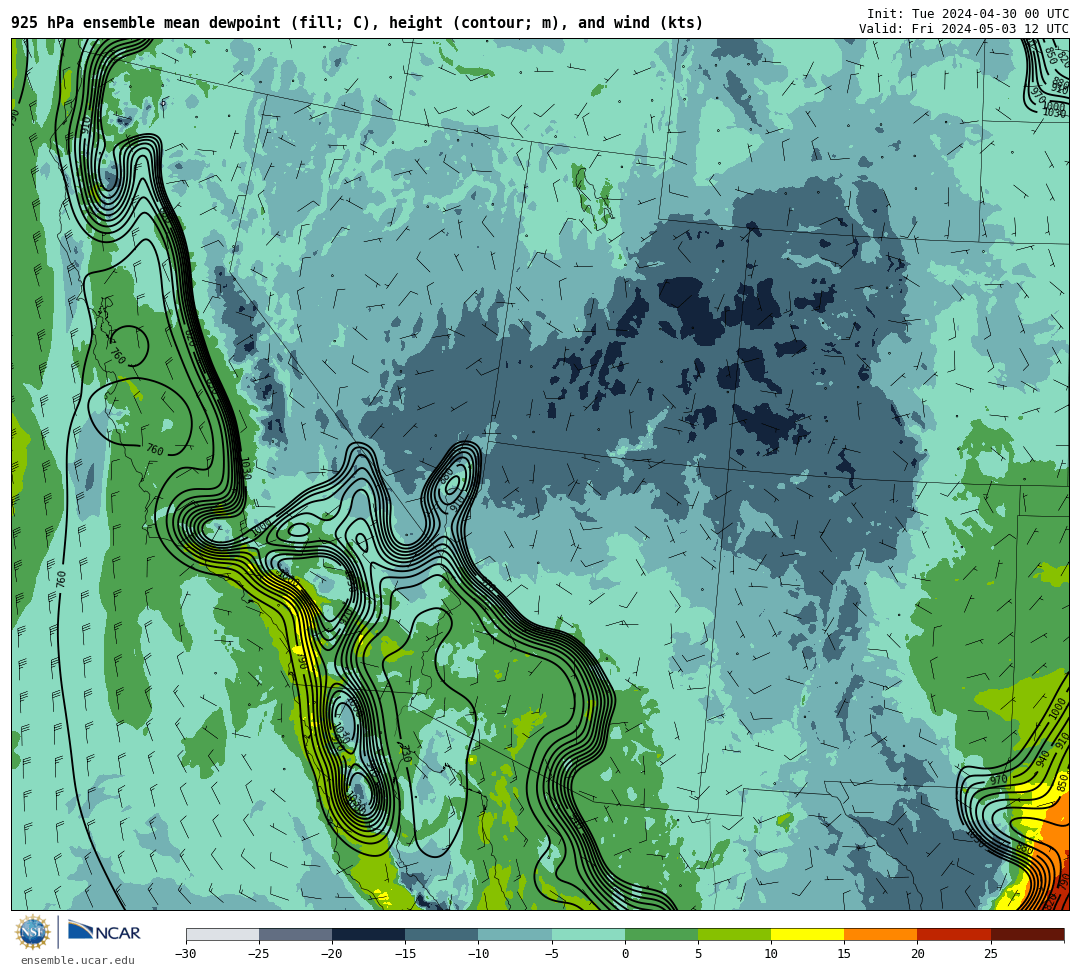The image size is (1080, 973).
Task: Click the 5 to 10 lime color swatch
Action: pyautogui.click(x=734, y=934)
